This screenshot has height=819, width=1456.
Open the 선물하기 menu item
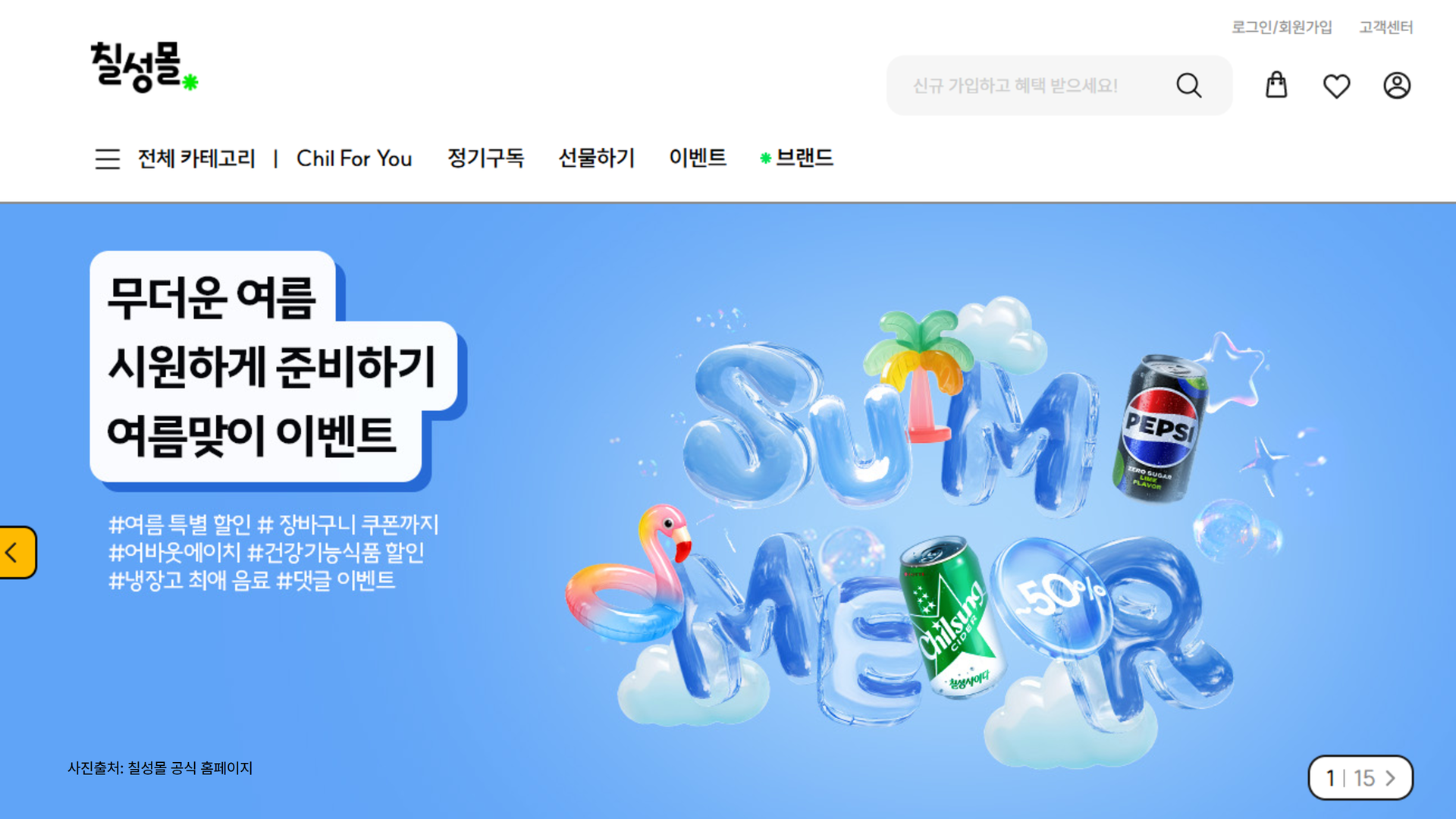pos(596,158)
